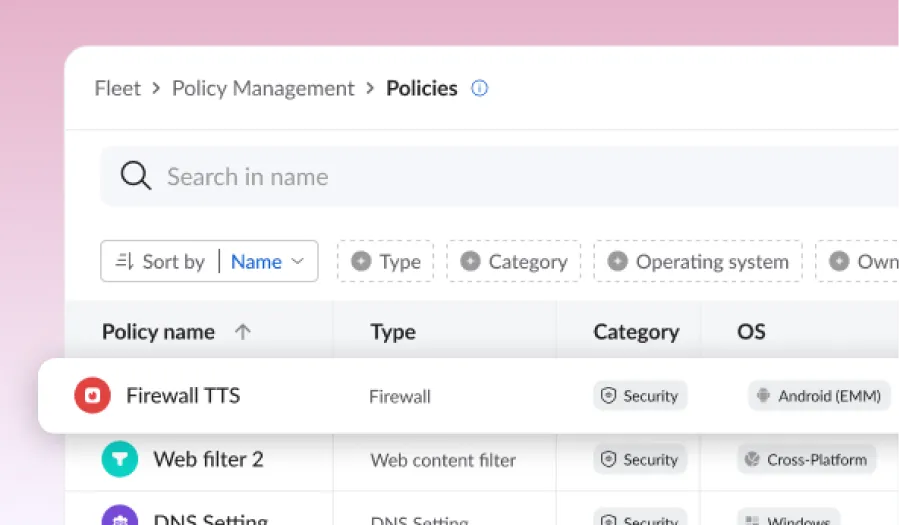Click the info icon next to Policies
This screenshot has height=525, width=899.
[x=479, y=88]
